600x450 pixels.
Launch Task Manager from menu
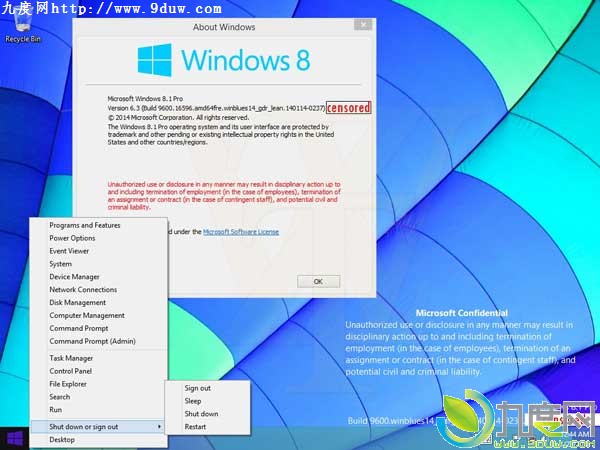tap(98, 358)
